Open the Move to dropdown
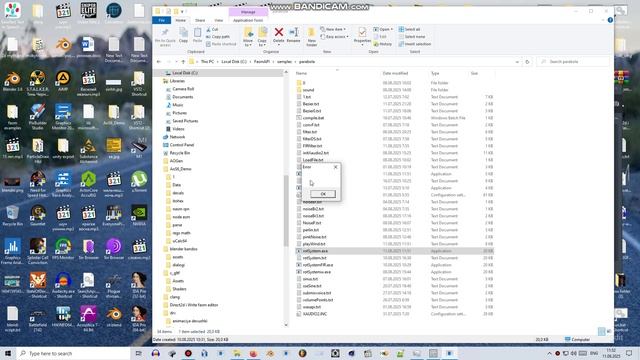 248,37
